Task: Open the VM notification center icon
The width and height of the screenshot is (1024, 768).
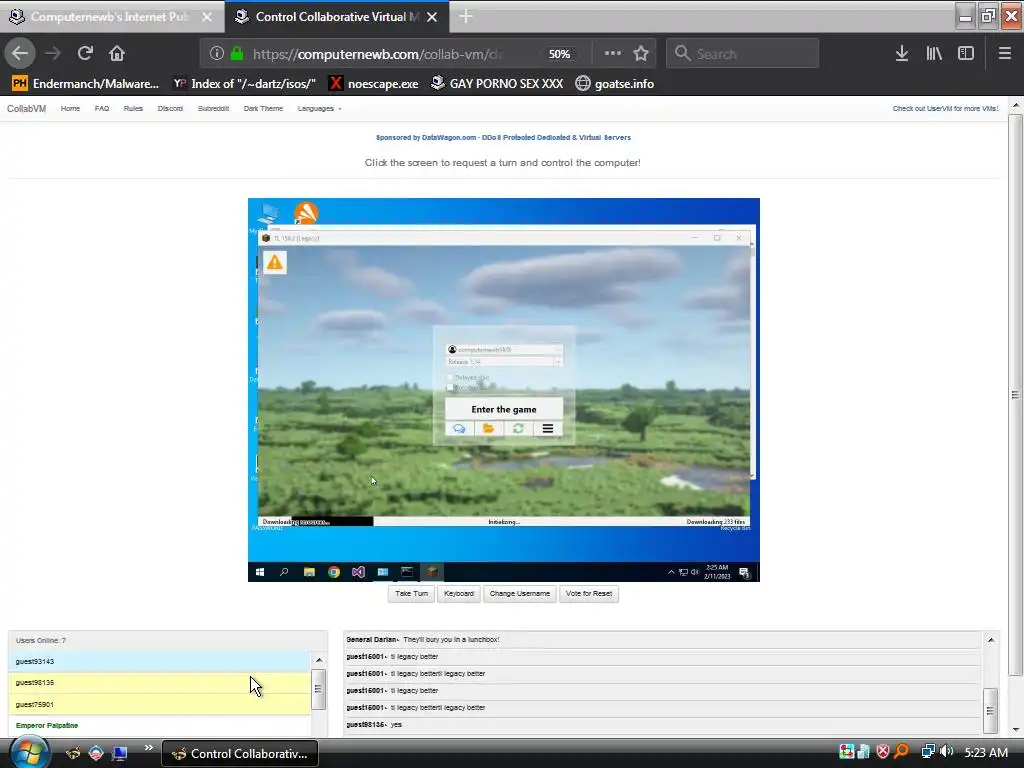Action: 744,573
